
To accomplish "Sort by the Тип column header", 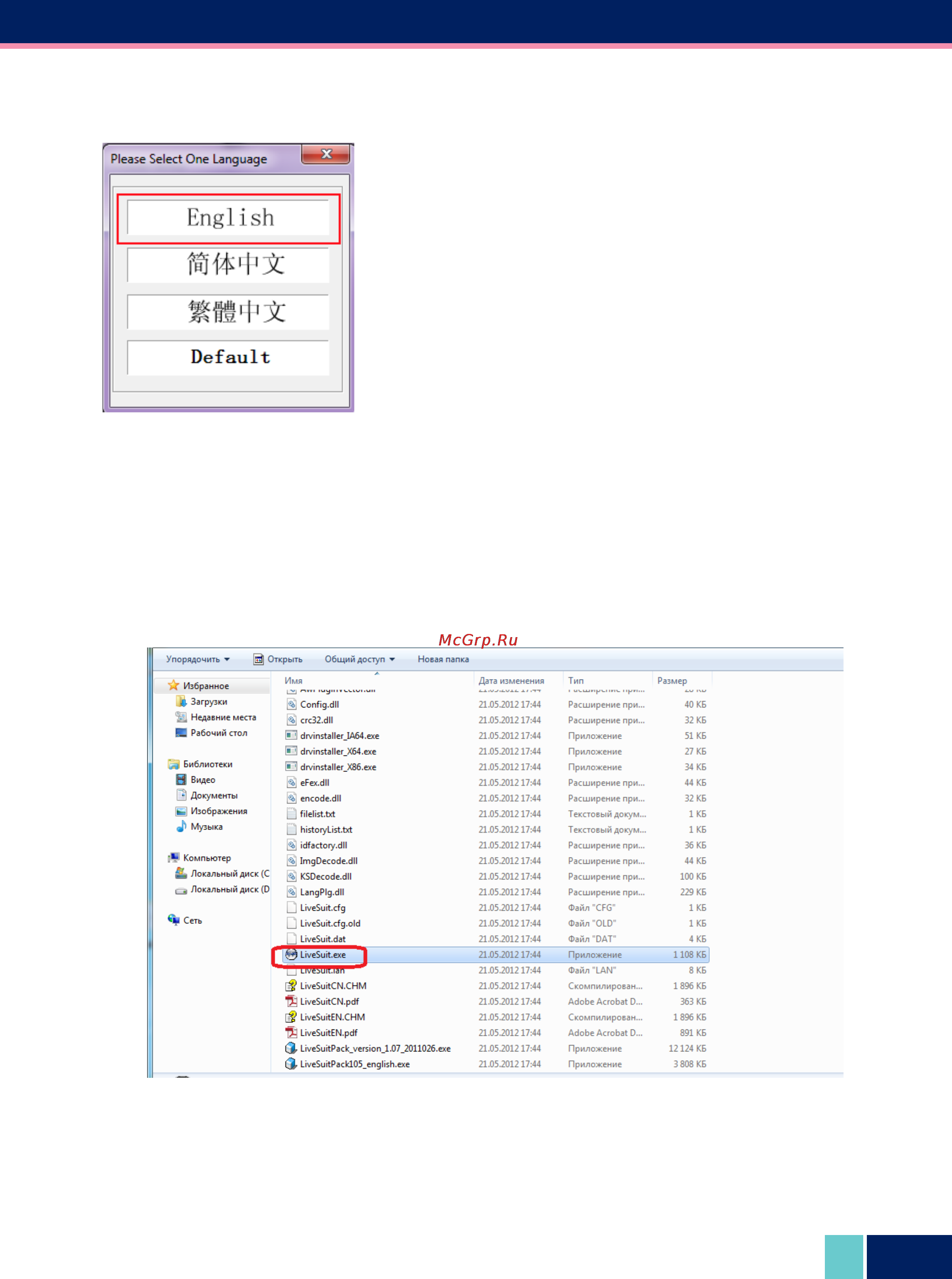I will (576, 681).
